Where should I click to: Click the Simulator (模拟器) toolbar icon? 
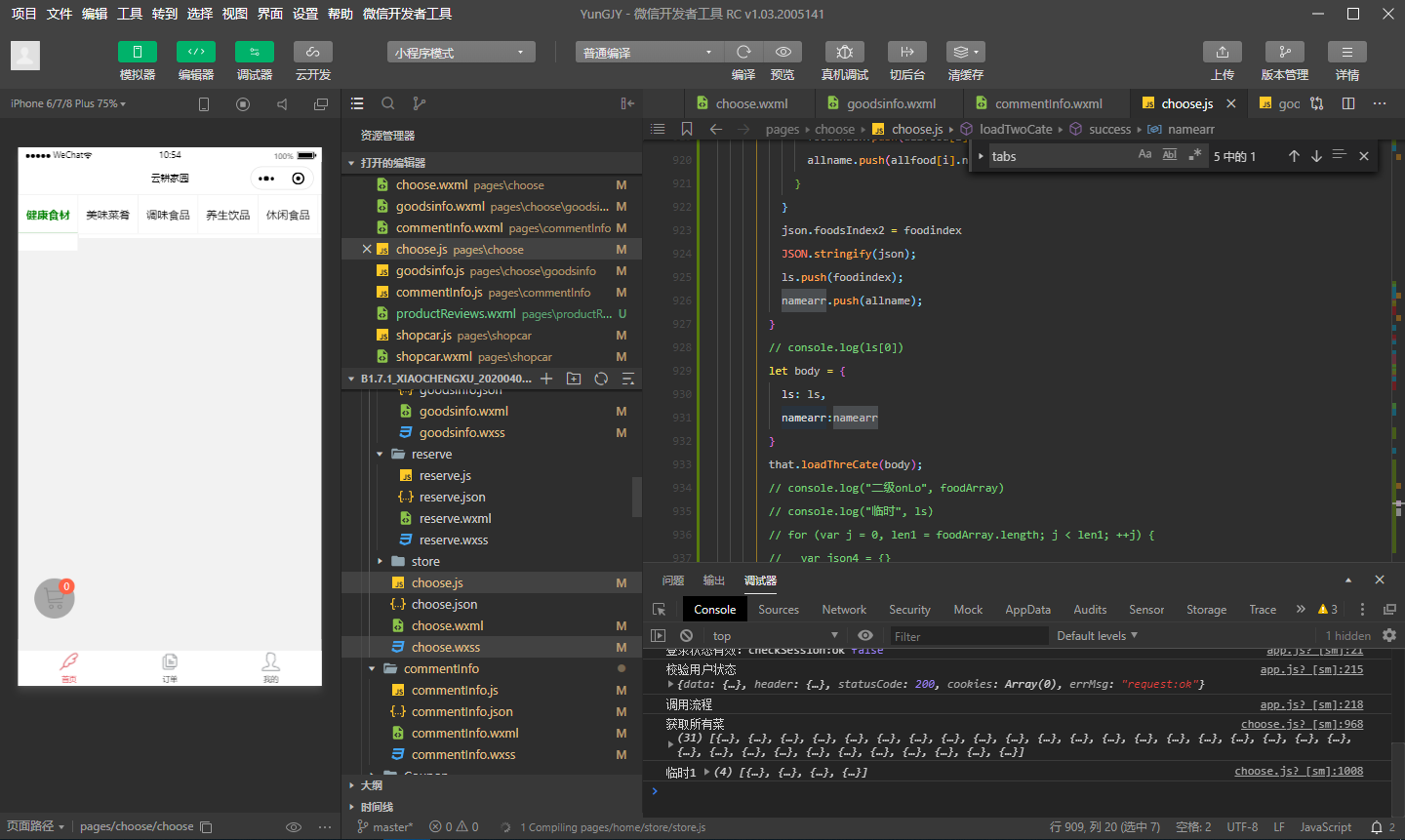tap(138, 52)
